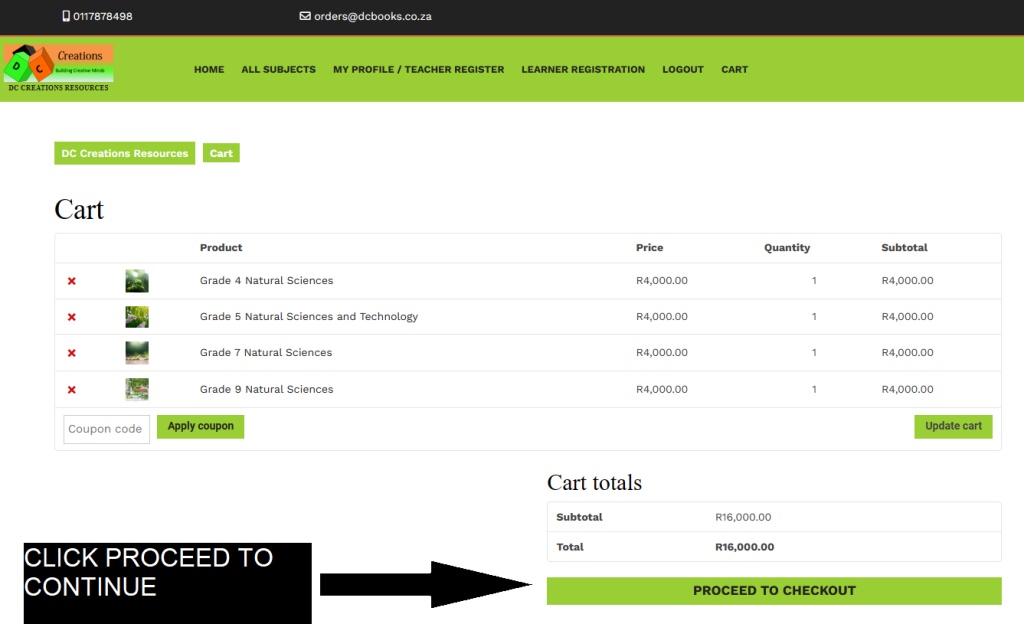Open Grade 5 Natural Sciences and Technology link
Image resolution: width=1024 pixels, height=624 pixels.
tap(309, 317)
